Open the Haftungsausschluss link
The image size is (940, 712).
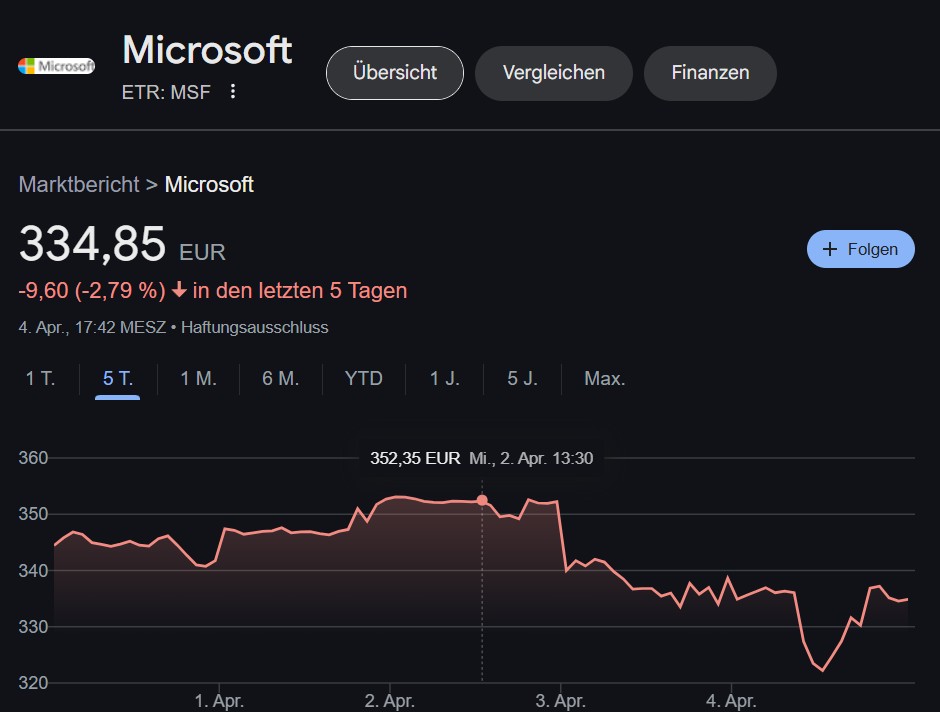point(254,327)
